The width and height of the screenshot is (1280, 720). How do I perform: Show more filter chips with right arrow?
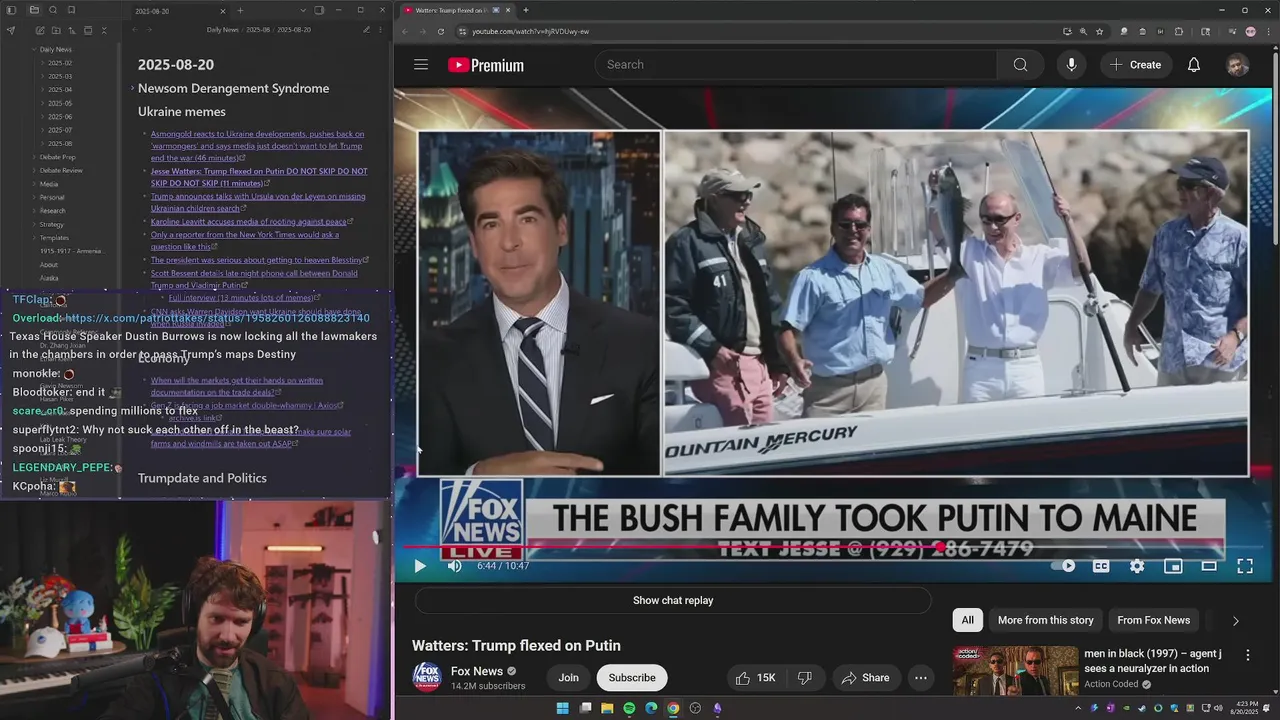coord(1235,621)
